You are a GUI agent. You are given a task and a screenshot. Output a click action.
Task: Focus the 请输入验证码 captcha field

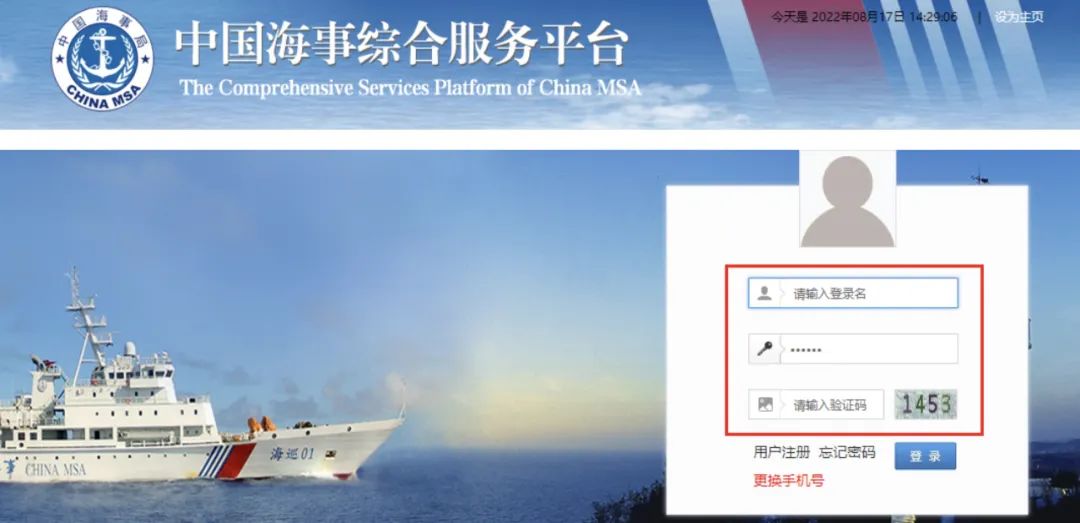[x=816, y=404]
